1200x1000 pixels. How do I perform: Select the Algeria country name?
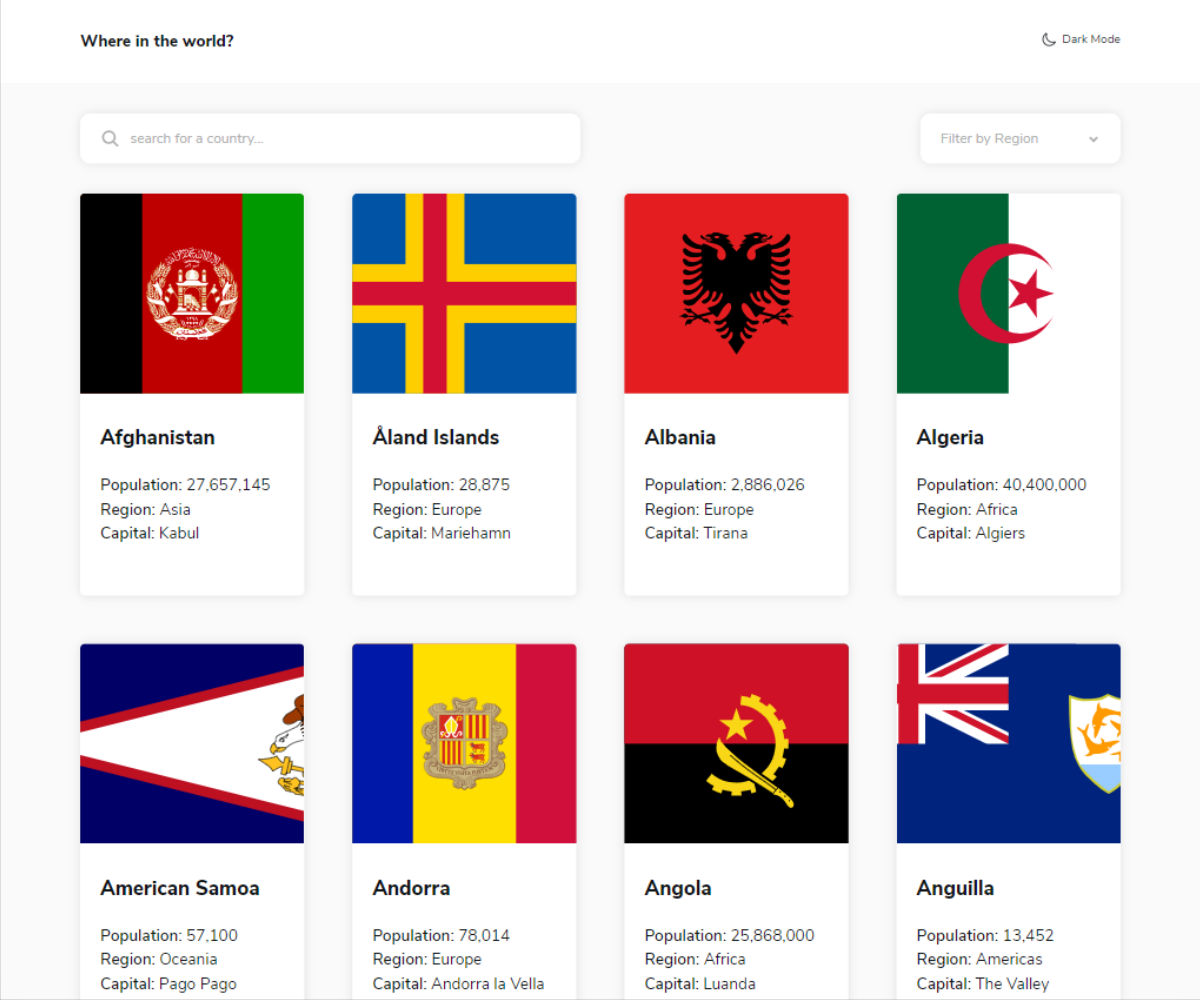click(x=950, y=437)
